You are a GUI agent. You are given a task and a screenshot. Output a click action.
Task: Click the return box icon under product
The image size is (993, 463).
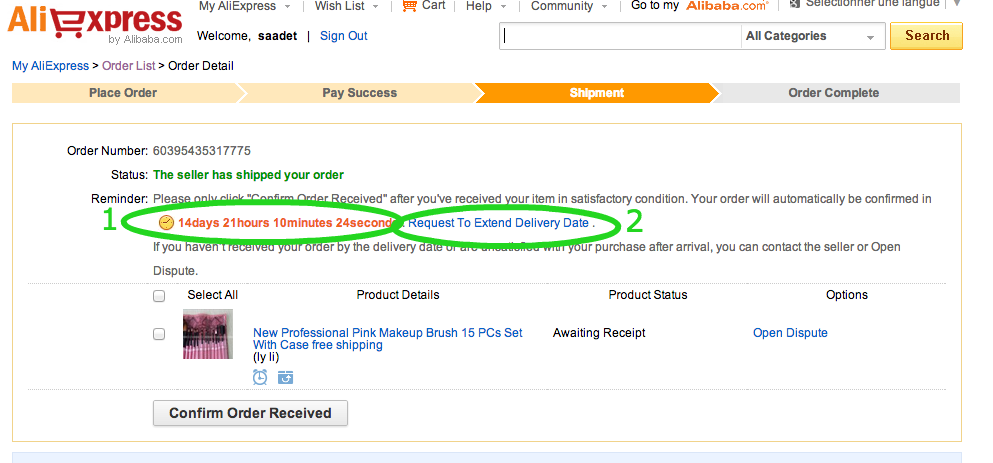(x=285, y=377)
